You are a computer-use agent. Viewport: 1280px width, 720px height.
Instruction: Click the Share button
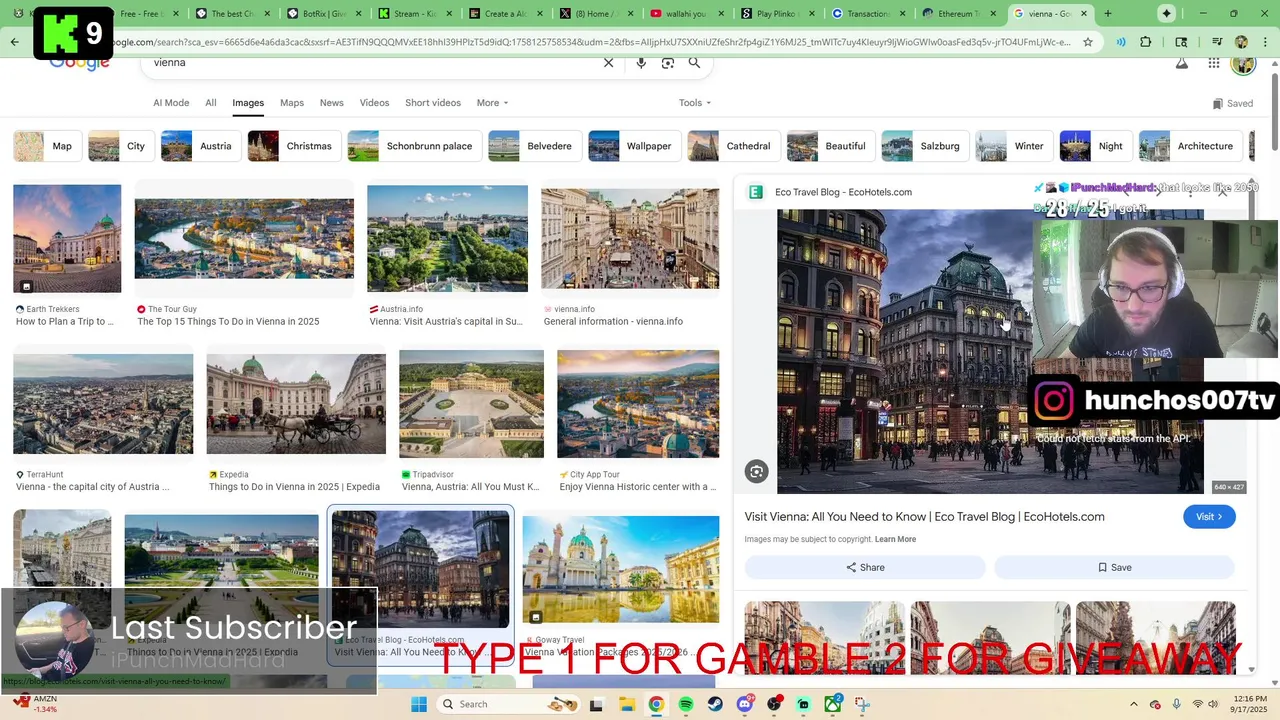(x=865, y=567)
